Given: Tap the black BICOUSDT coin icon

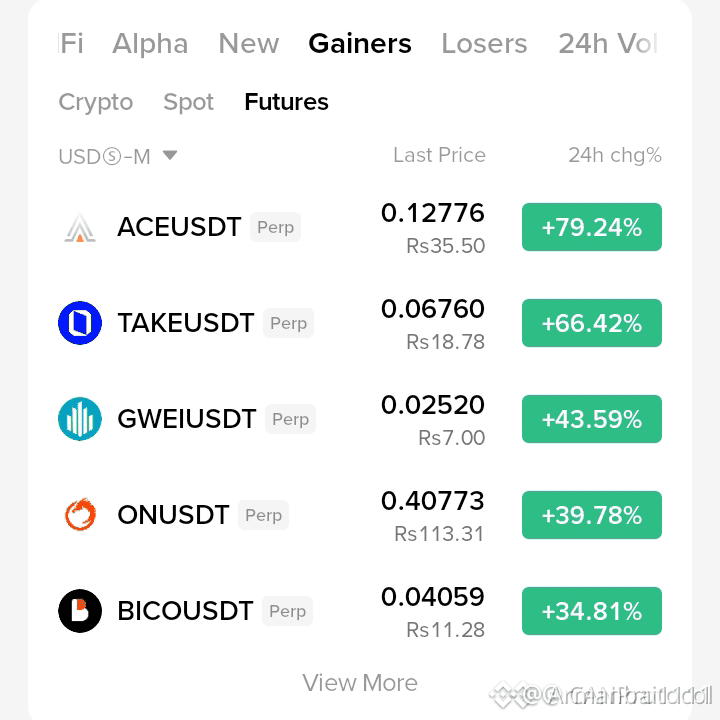Looking at the screenshot, I should (x=80, y=611).
